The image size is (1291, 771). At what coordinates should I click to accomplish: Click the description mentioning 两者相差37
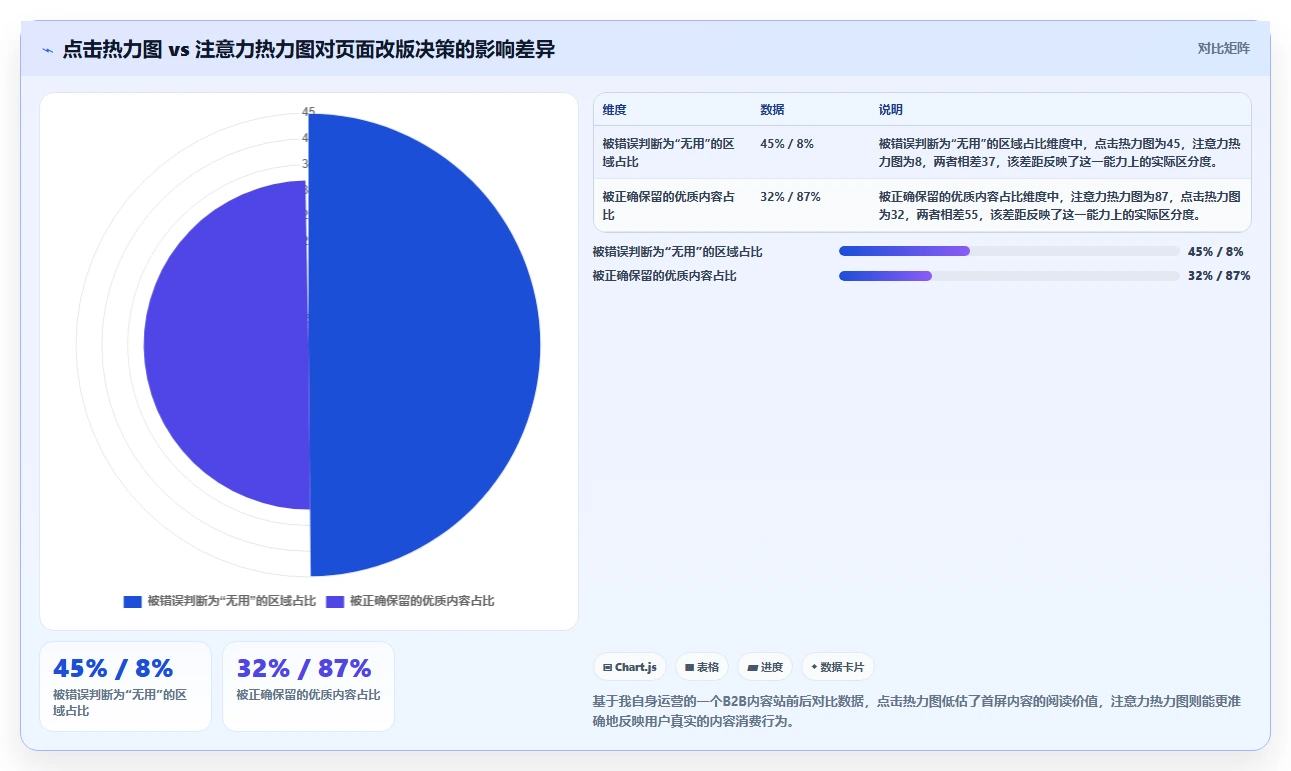(x=1060, y=152)
